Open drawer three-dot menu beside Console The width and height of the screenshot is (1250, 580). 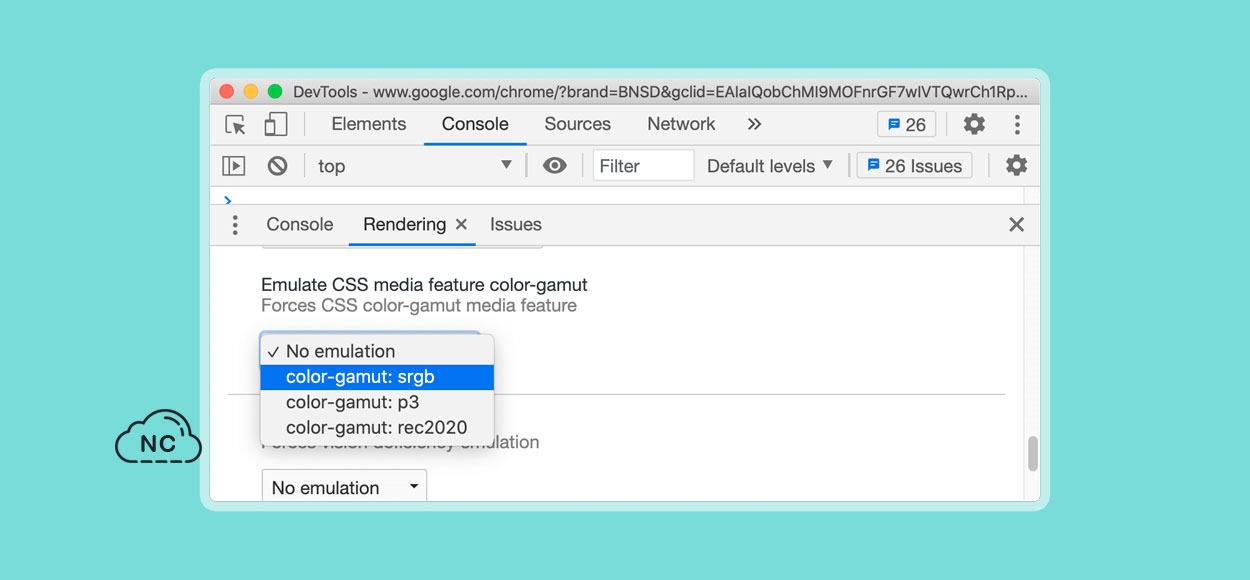235,224
